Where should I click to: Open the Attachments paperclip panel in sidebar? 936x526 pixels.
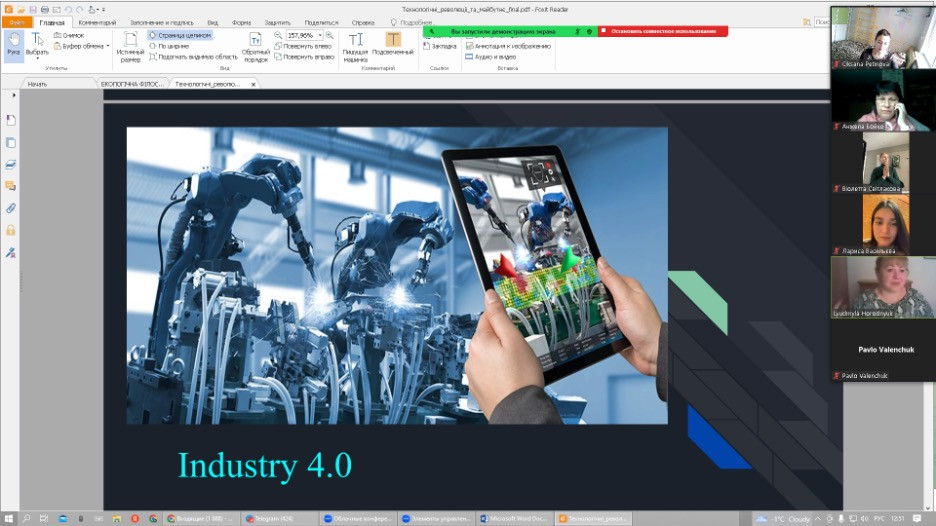click(11, 208)
